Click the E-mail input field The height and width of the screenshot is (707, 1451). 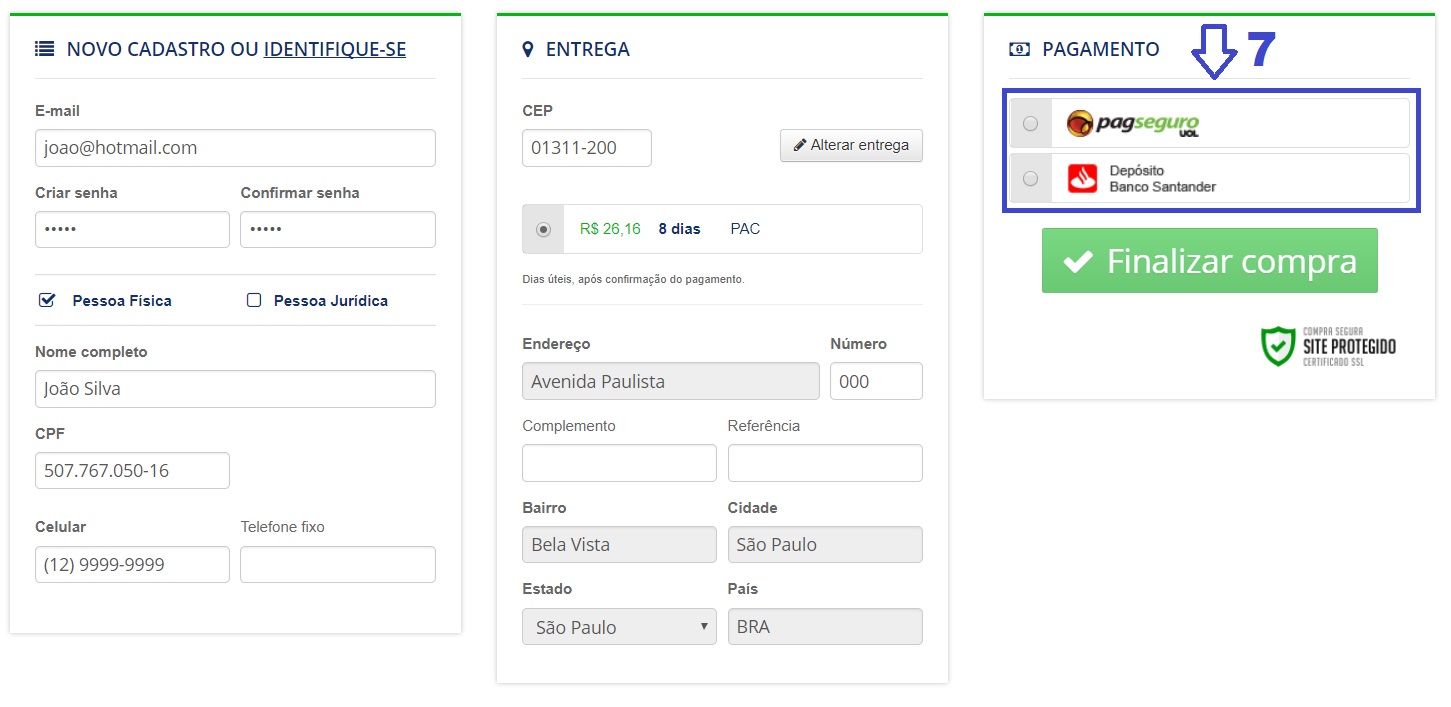[x=235, y=148]
